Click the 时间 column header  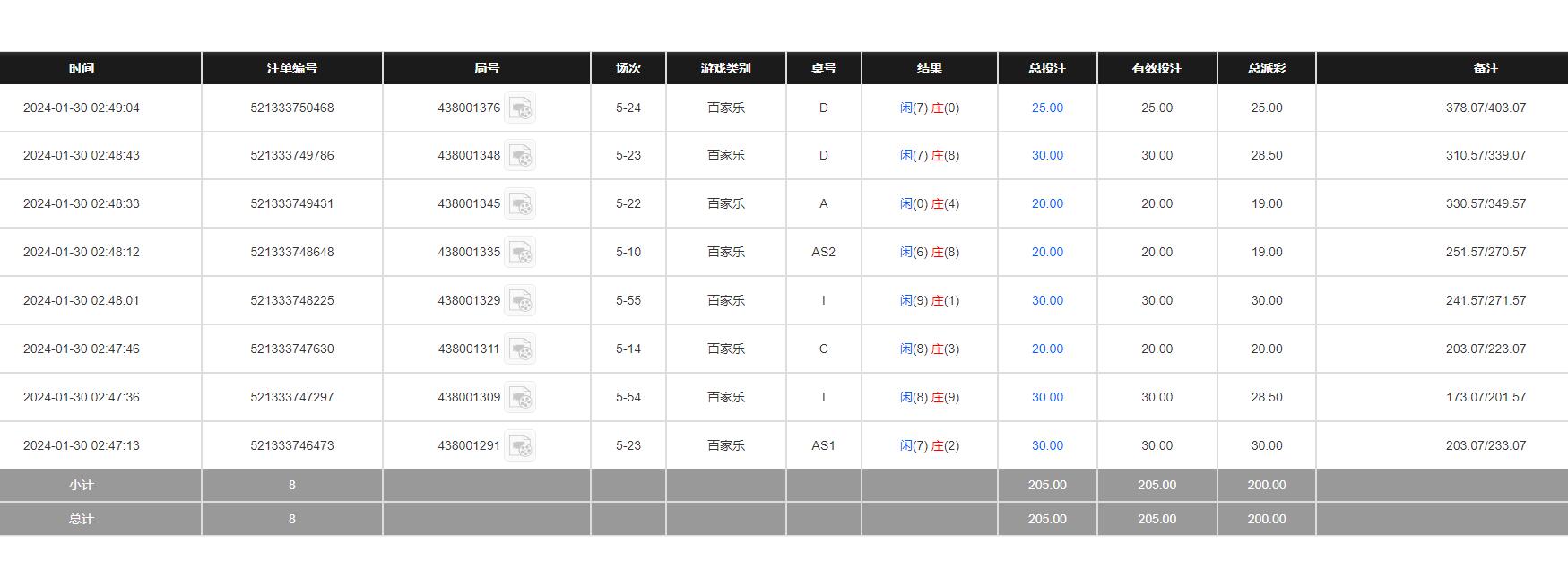coord(82,68)
